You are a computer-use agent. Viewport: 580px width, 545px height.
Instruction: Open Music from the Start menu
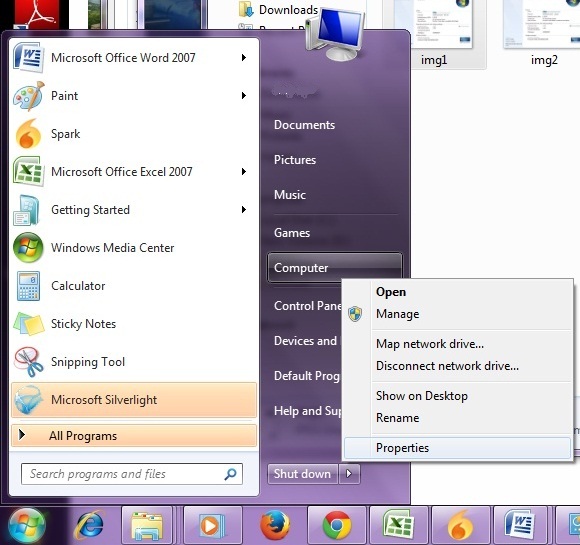290,195
